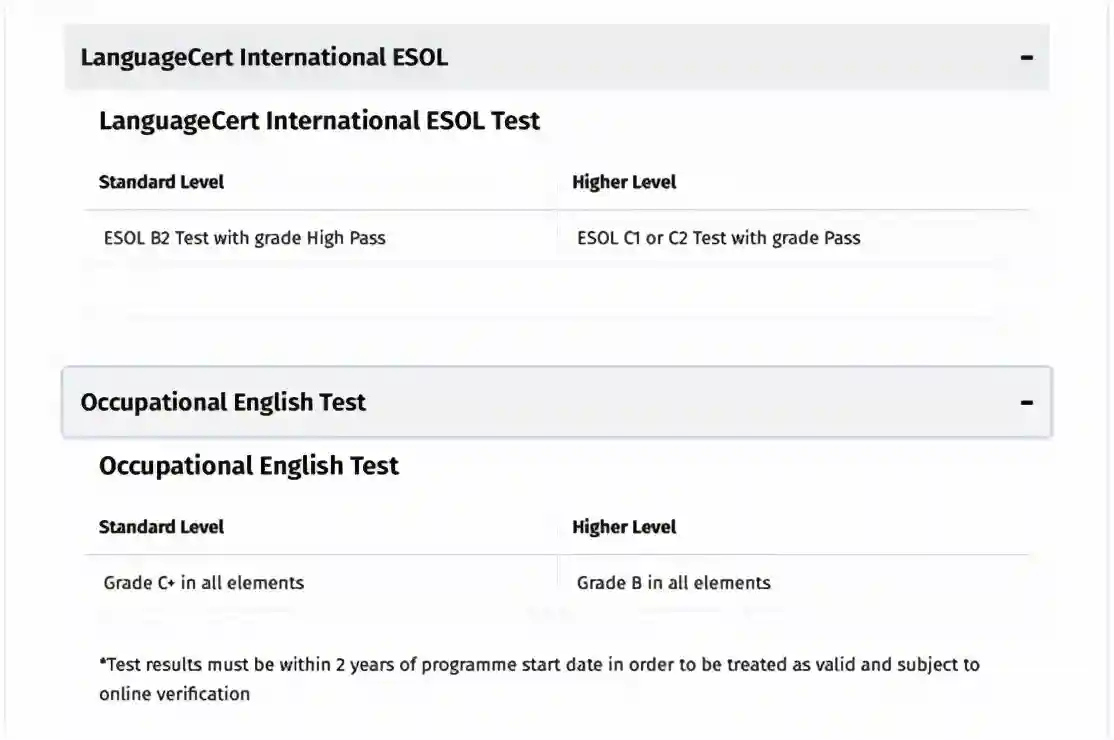Screen dimensions: 1114x740
Task: Select Standard Level header in Occupational table
Action: 161,527
